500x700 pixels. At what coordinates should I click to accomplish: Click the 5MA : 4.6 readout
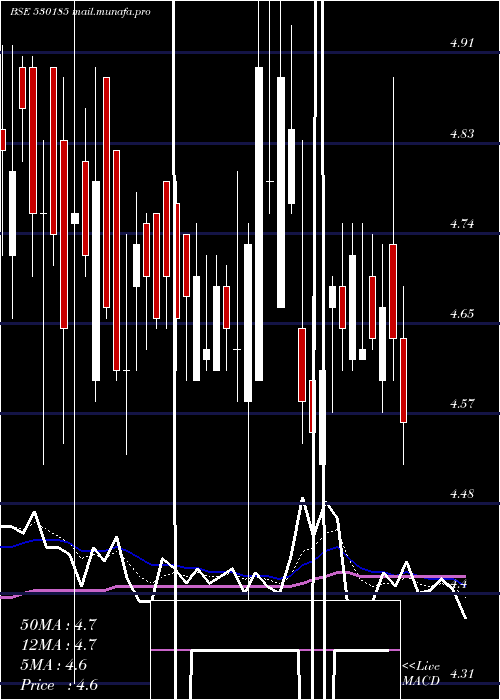54,665
